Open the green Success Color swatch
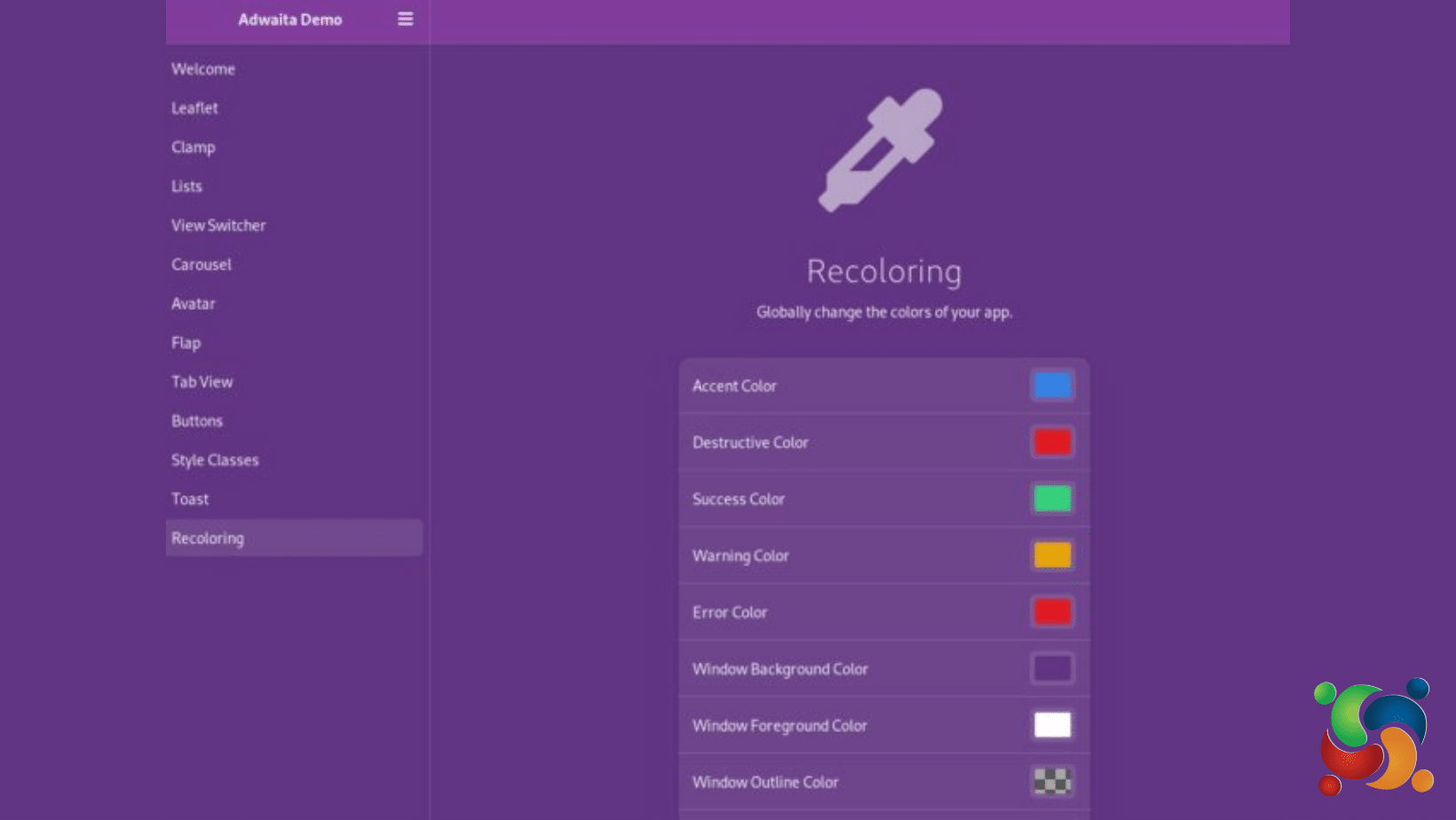Image resolution: width=1456 pixels, height=820 pixels. coord(1052,499)
